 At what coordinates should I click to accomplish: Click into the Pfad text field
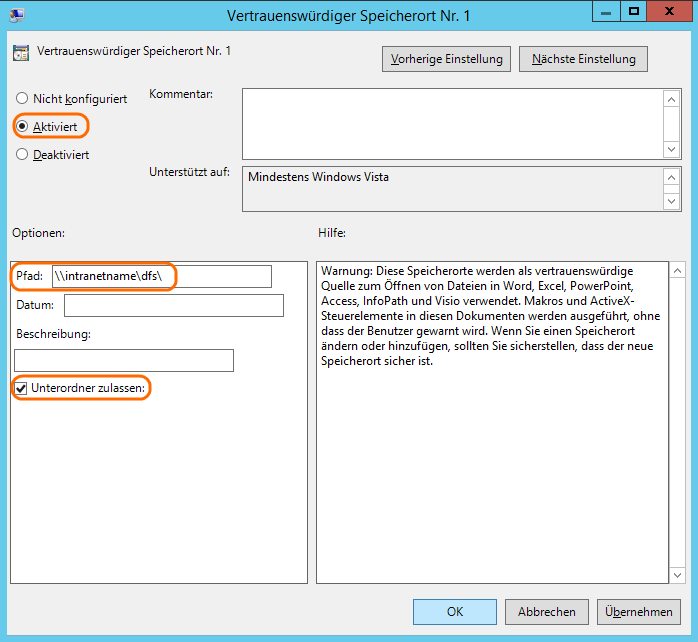[x=160, y=276]
